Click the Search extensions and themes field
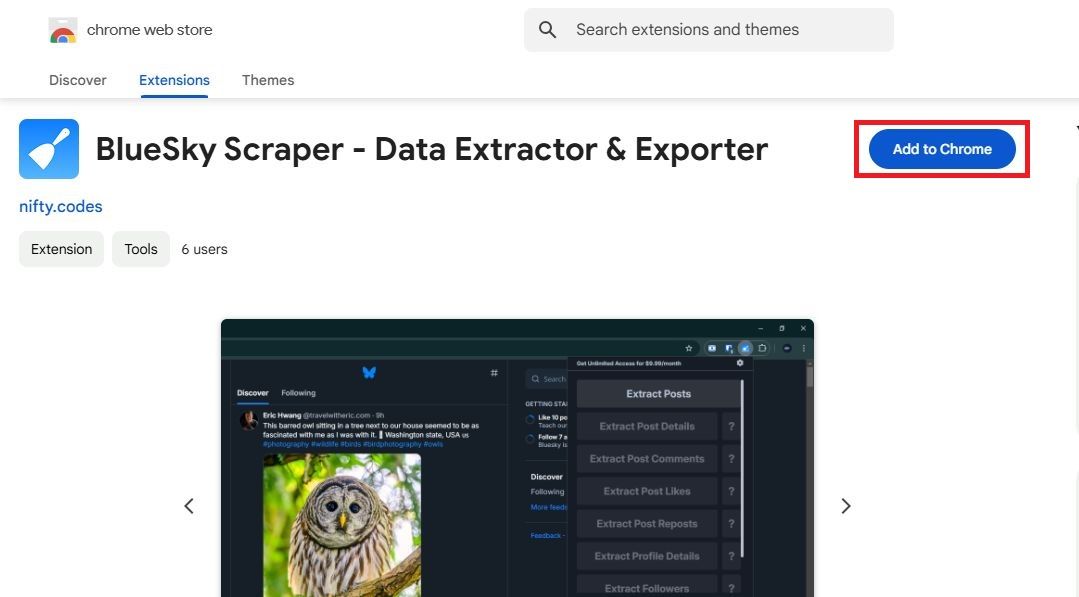The height and width of the screenshot is (597, 1079). point(700,29)
